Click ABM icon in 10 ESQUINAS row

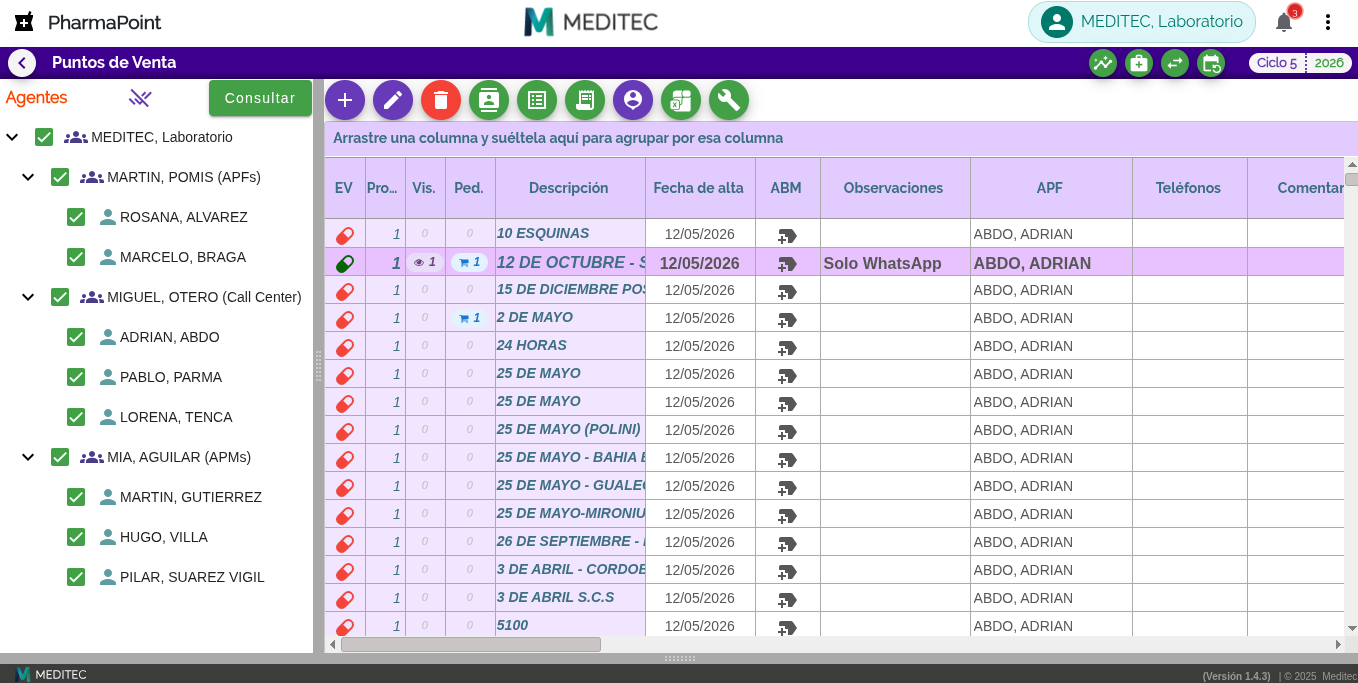click(787, 236)
